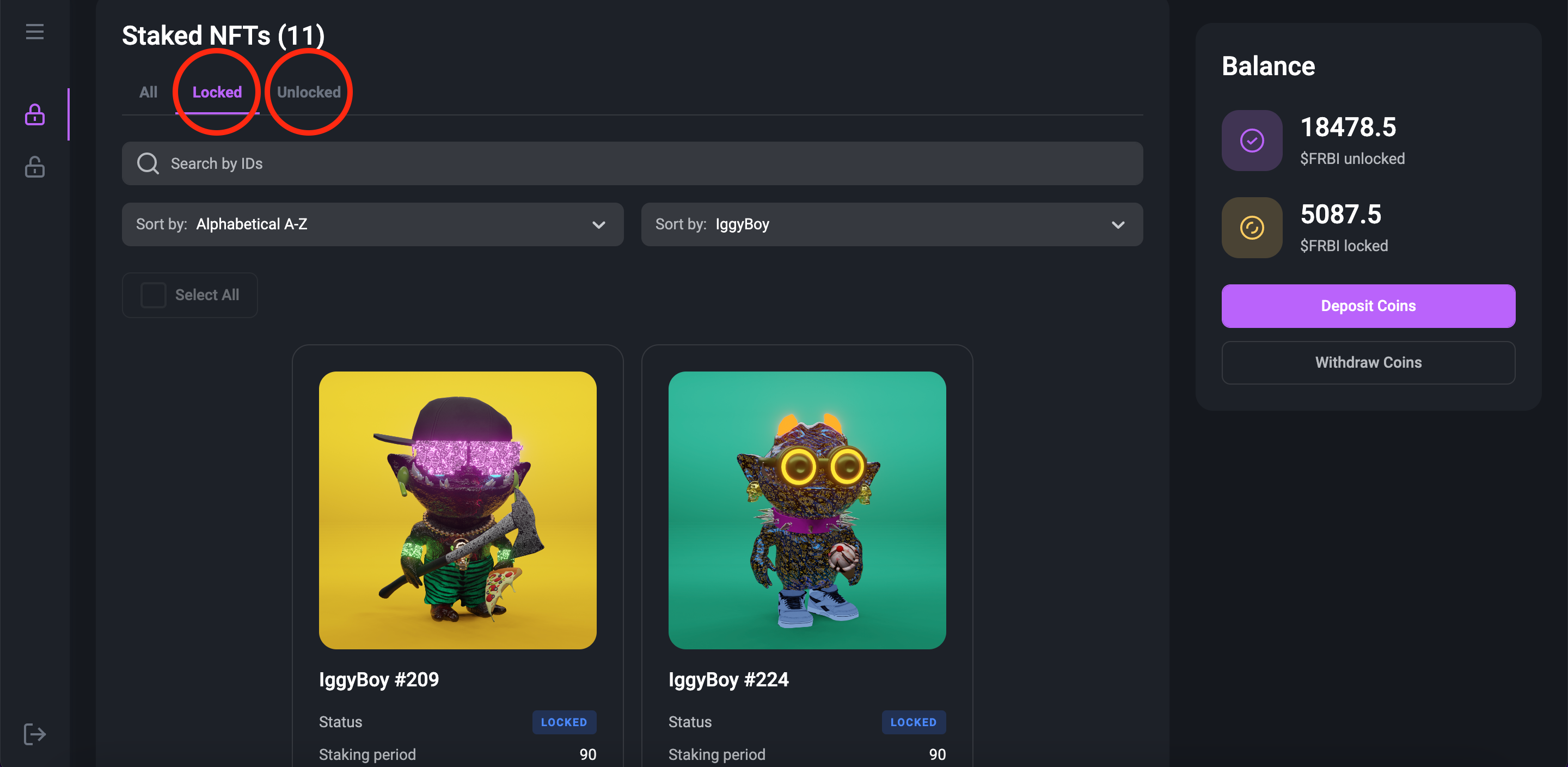Switch to the Unlocked tab

tap(309, 92)
